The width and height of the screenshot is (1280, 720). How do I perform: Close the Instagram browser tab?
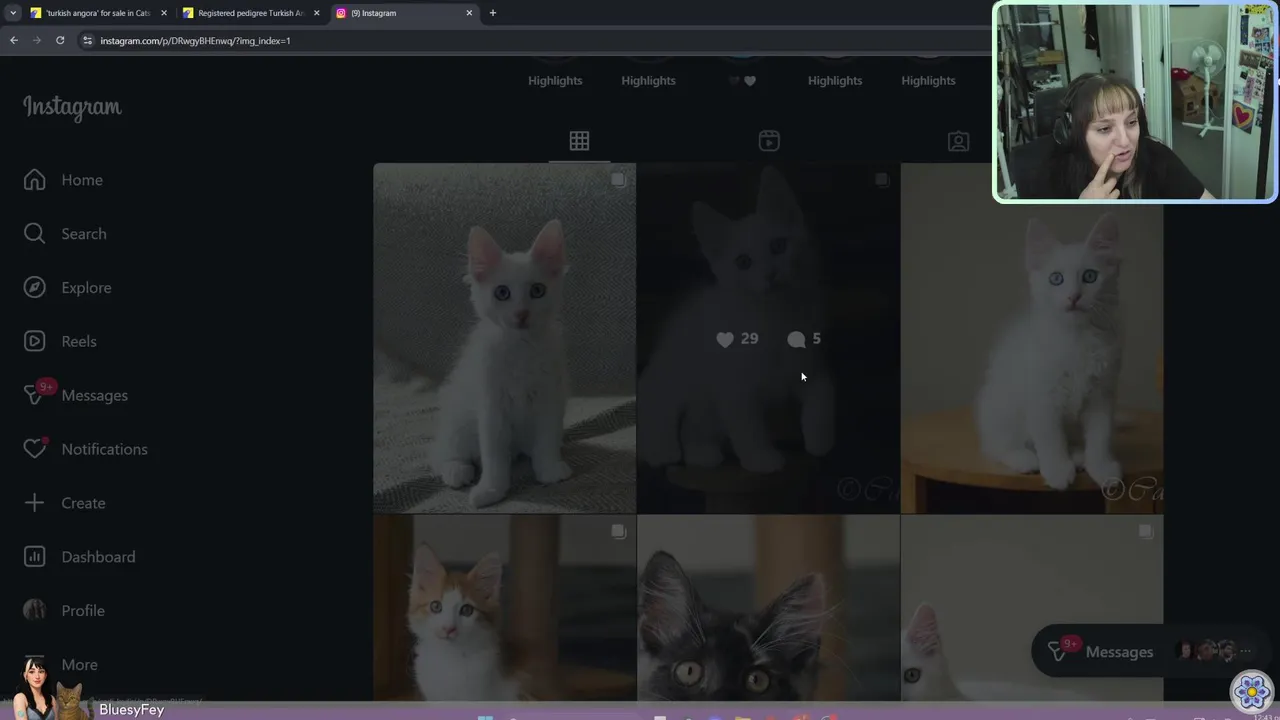click(469, 13)
